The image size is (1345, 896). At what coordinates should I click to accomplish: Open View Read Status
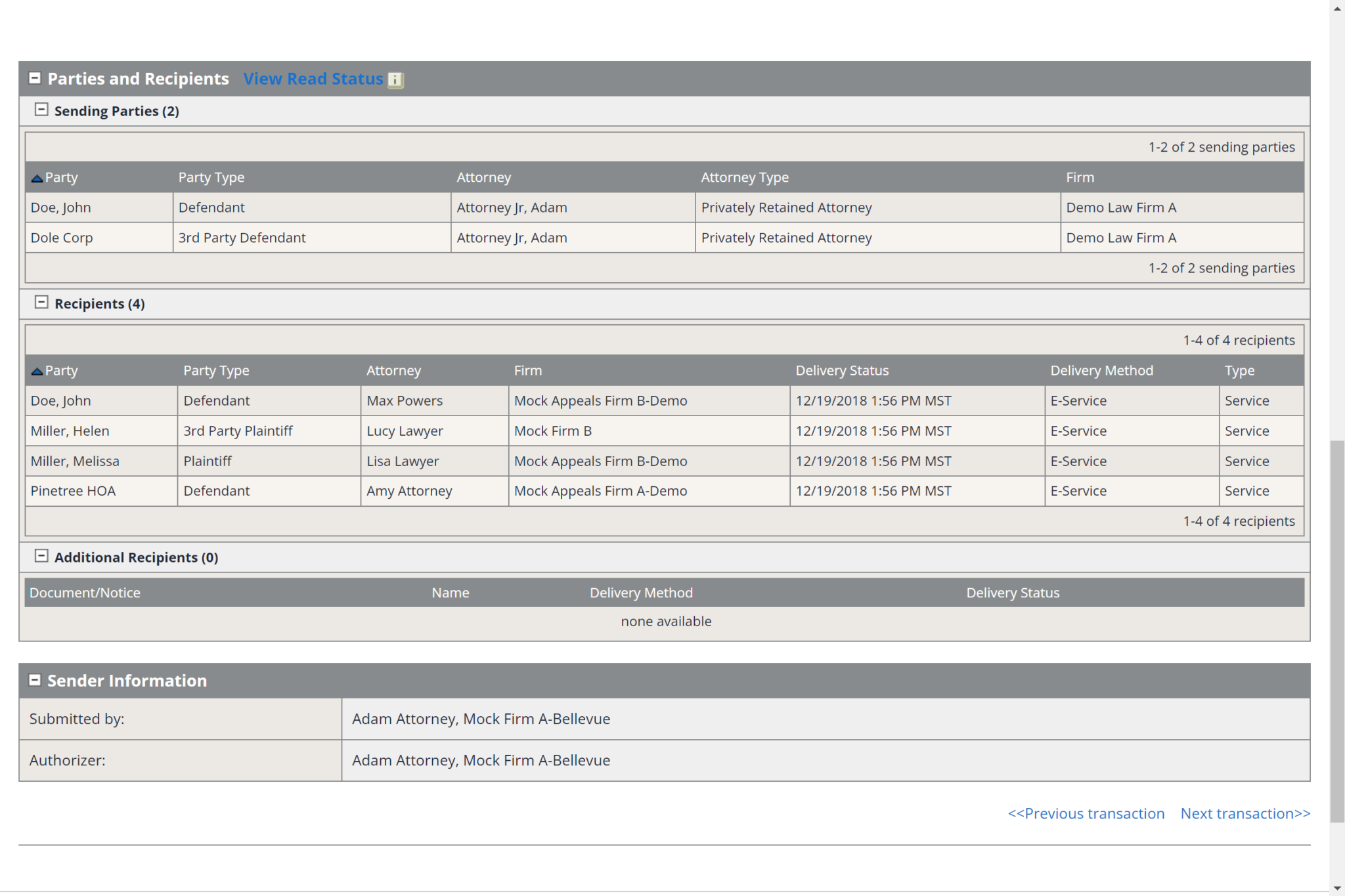[313, 79]
